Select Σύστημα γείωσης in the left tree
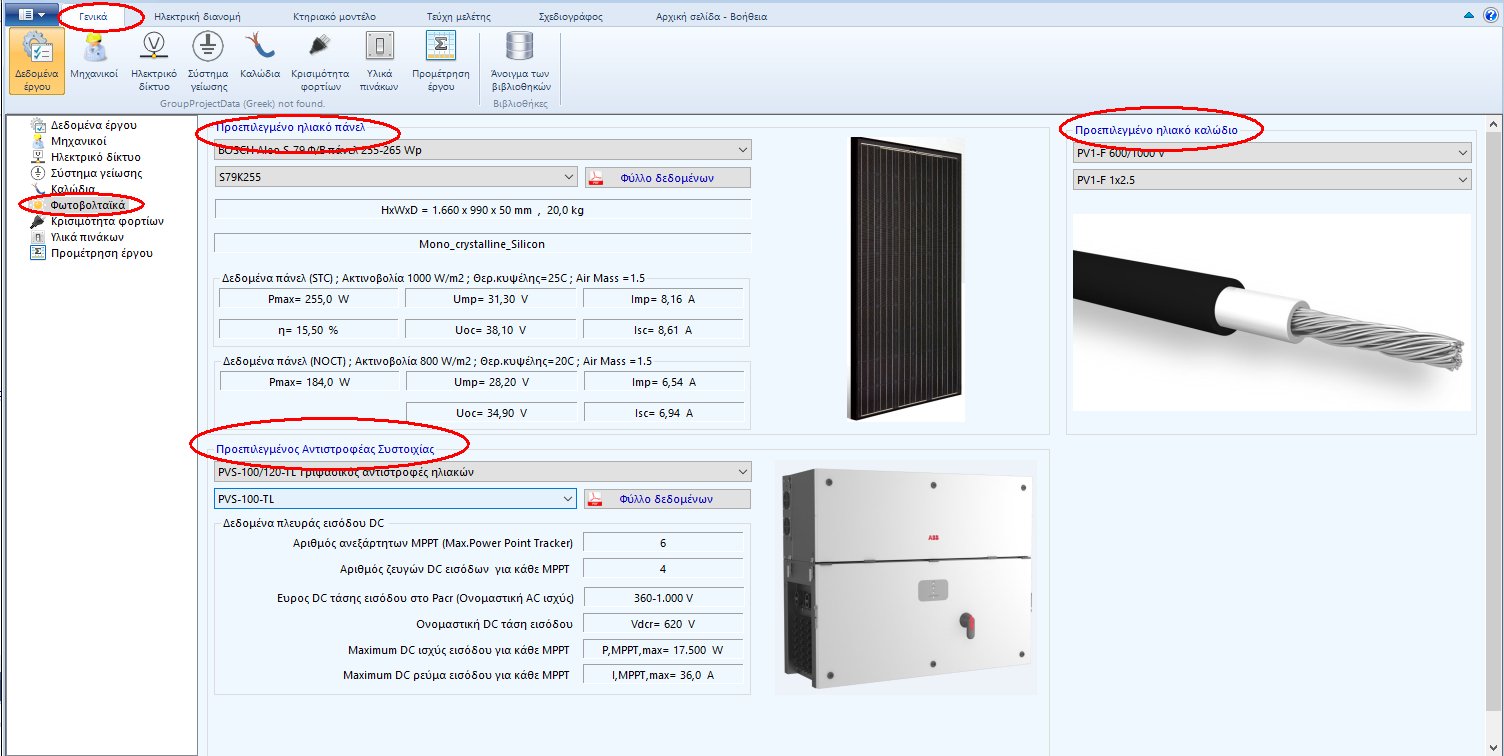 point(96,173)
